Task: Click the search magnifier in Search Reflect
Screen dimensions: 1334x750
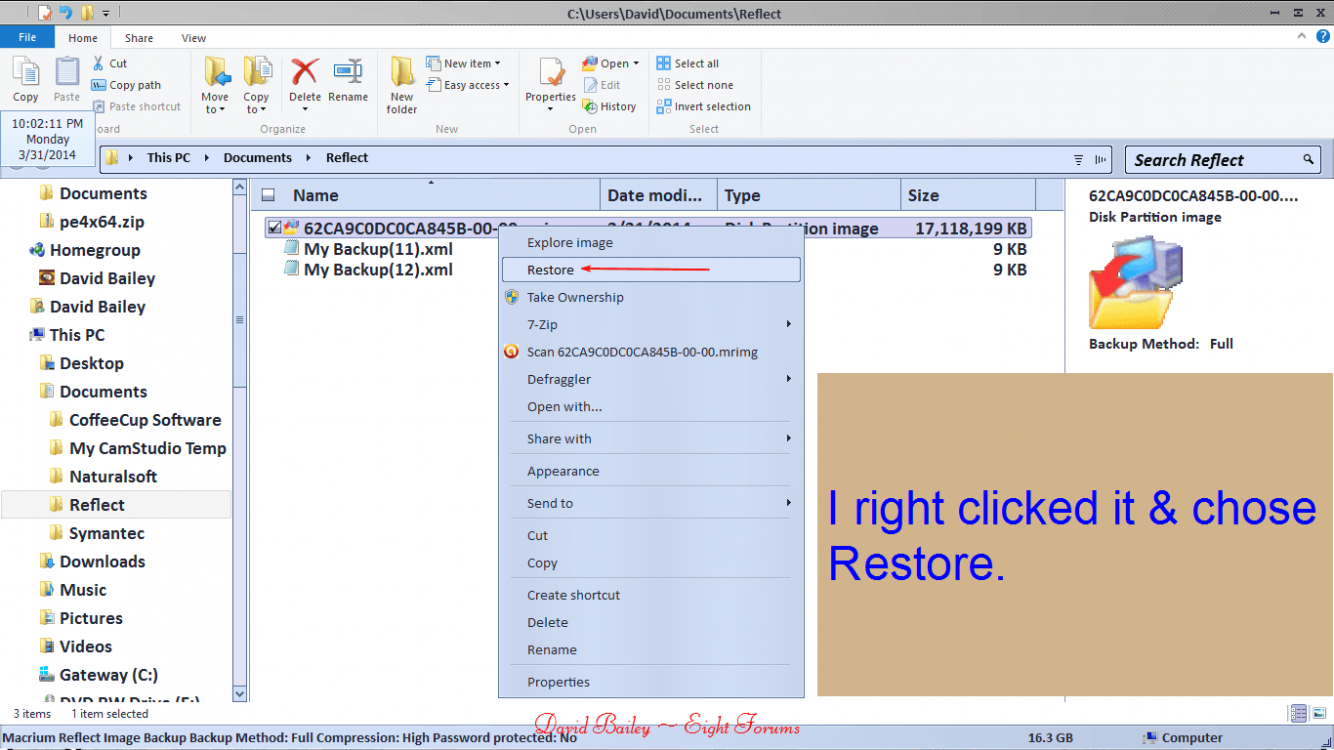Action: point(1308,160)
